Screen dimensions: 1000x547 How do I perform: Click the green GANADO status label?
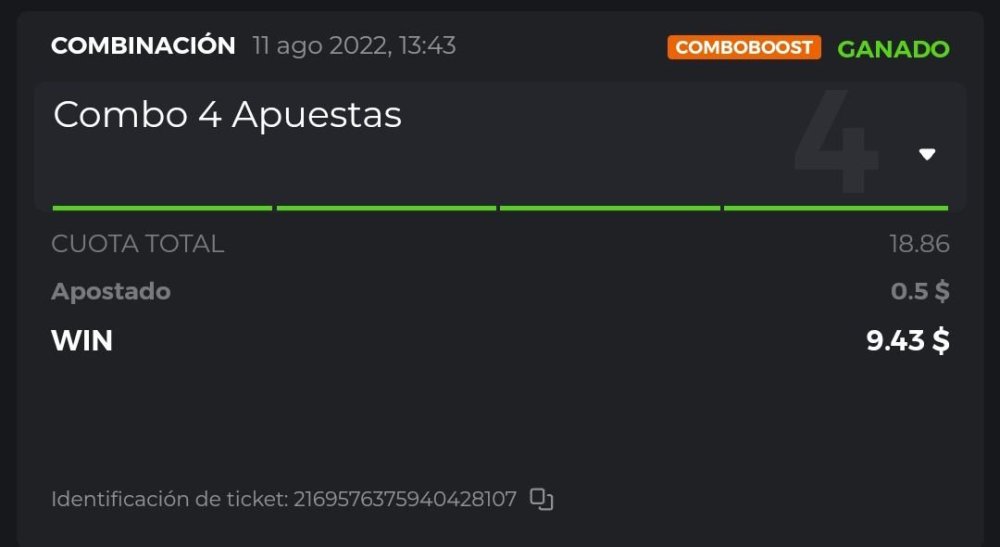pos(893,49)
